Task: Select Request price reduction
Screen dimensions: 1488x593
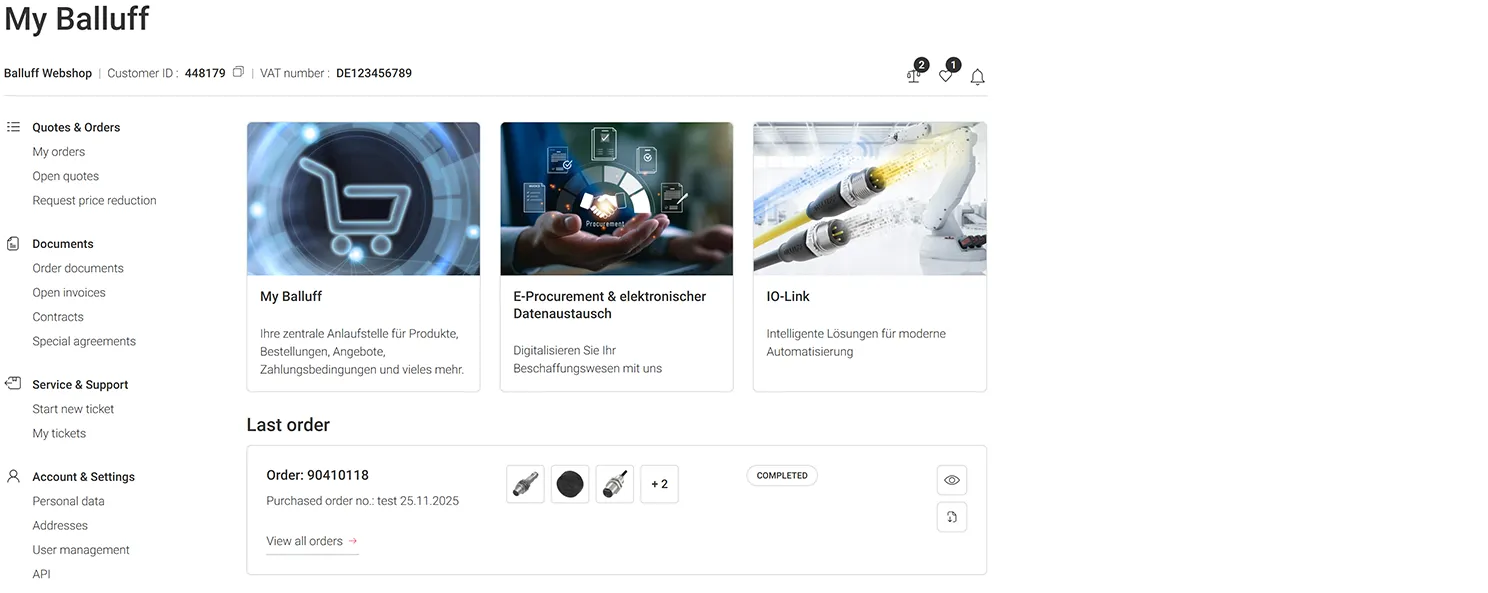Action: click(94, 201)
